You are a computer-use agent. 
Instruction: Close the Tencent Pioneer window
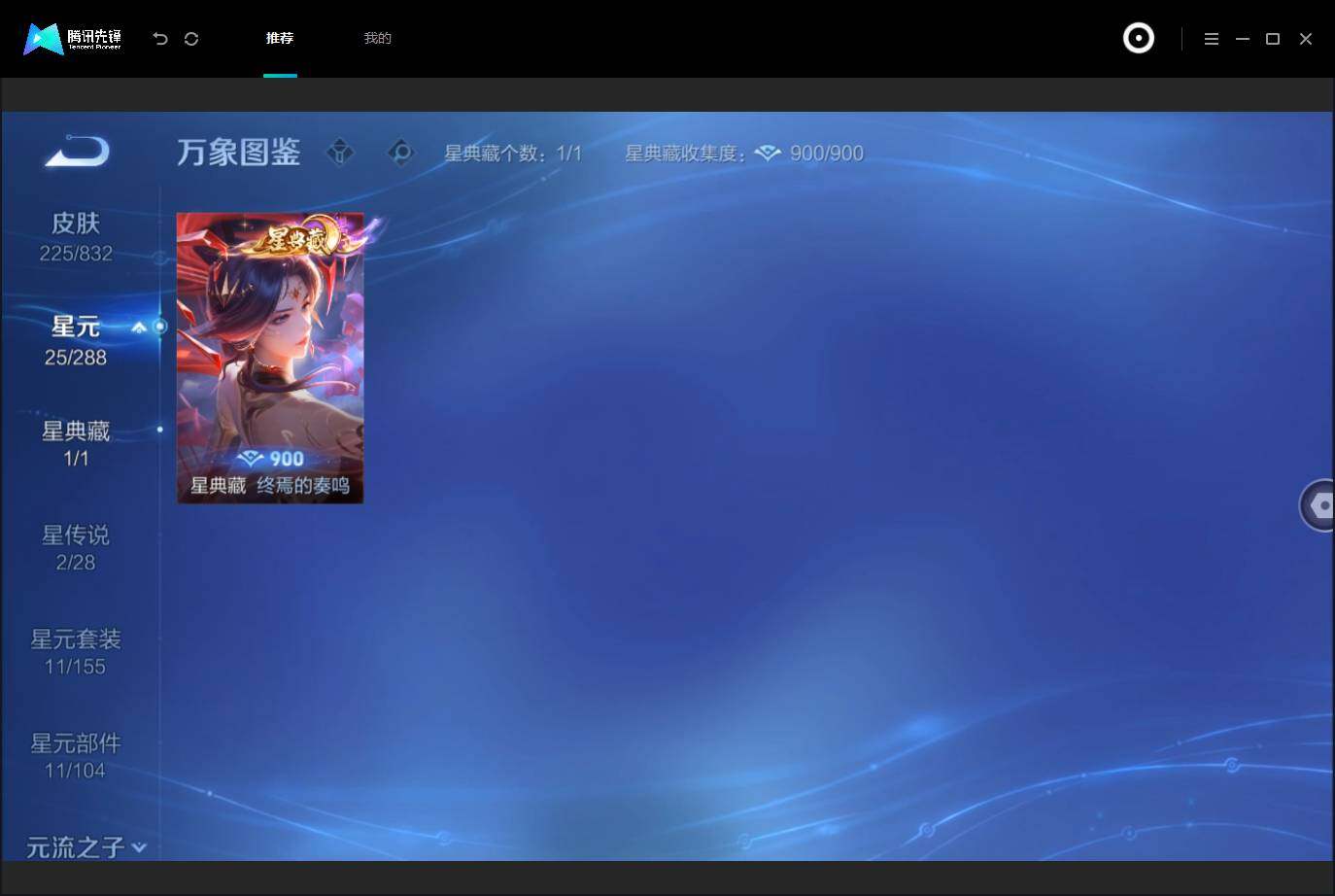[x=1306, y=39]
